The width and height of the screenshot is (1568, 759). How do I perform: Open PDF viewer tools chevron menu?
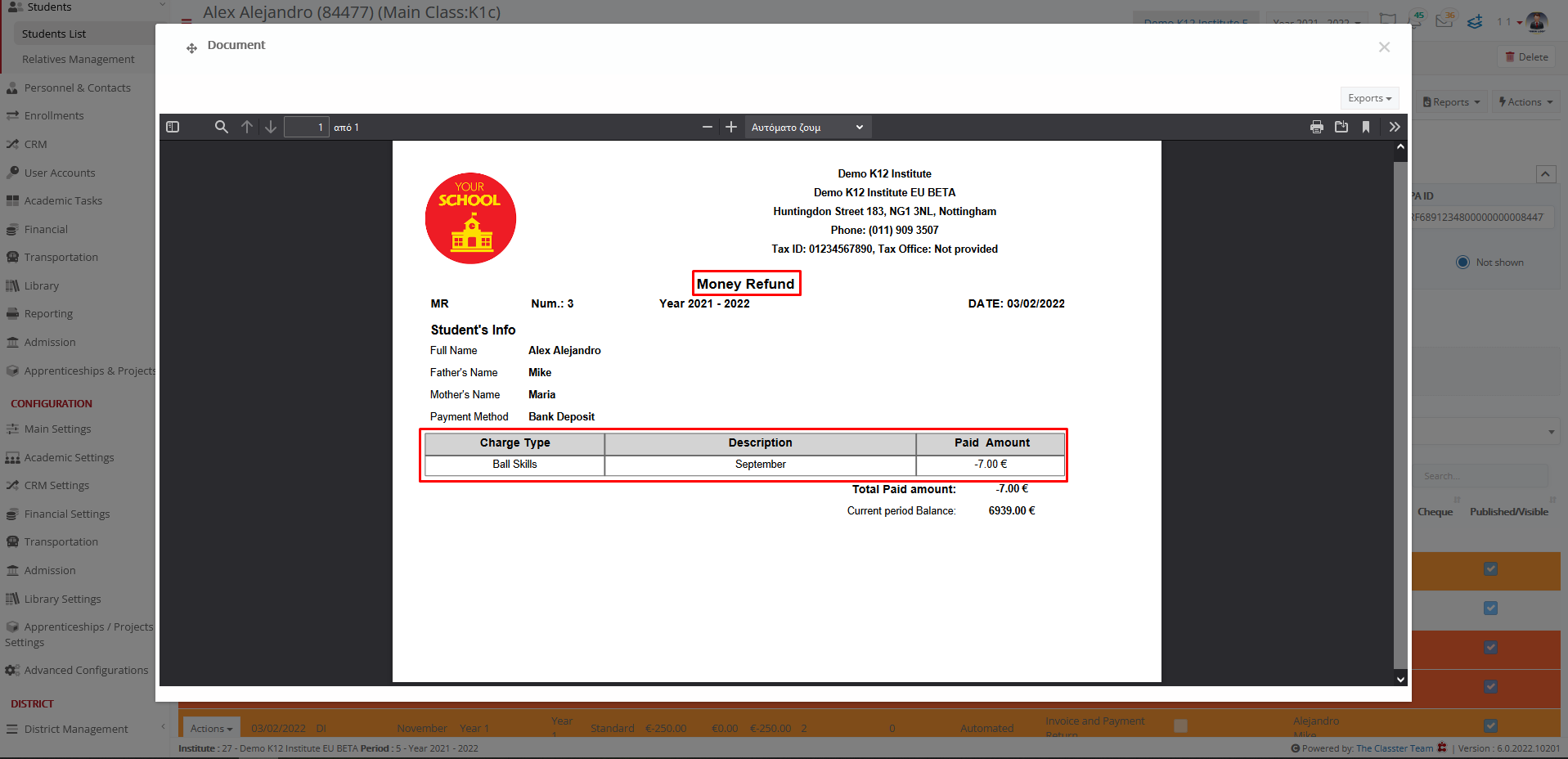(1395, 127)
